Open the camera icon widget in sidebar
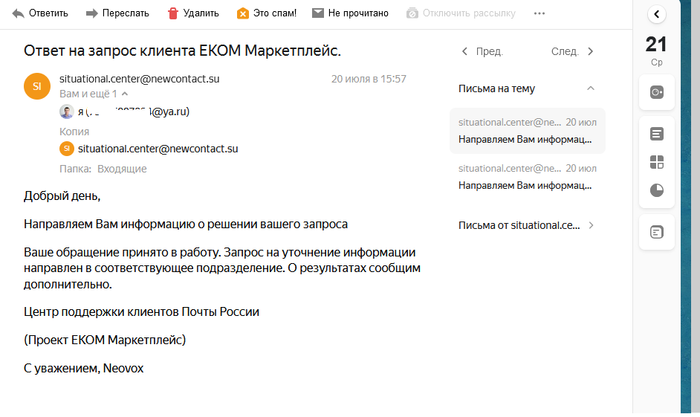The width and height of the screenshot is (700, 417). 656,92
